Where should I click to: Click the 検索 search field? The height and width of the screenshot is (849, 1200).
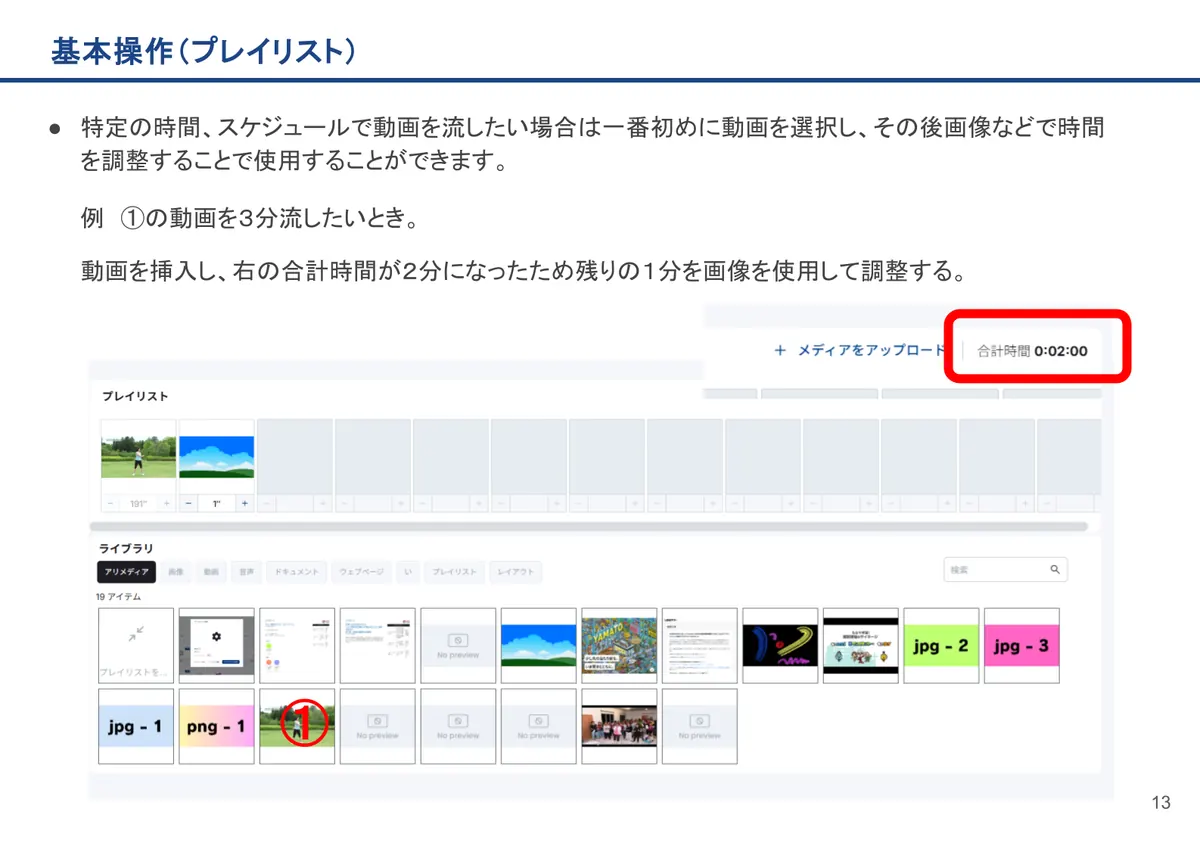click(x=1005, y=569)
